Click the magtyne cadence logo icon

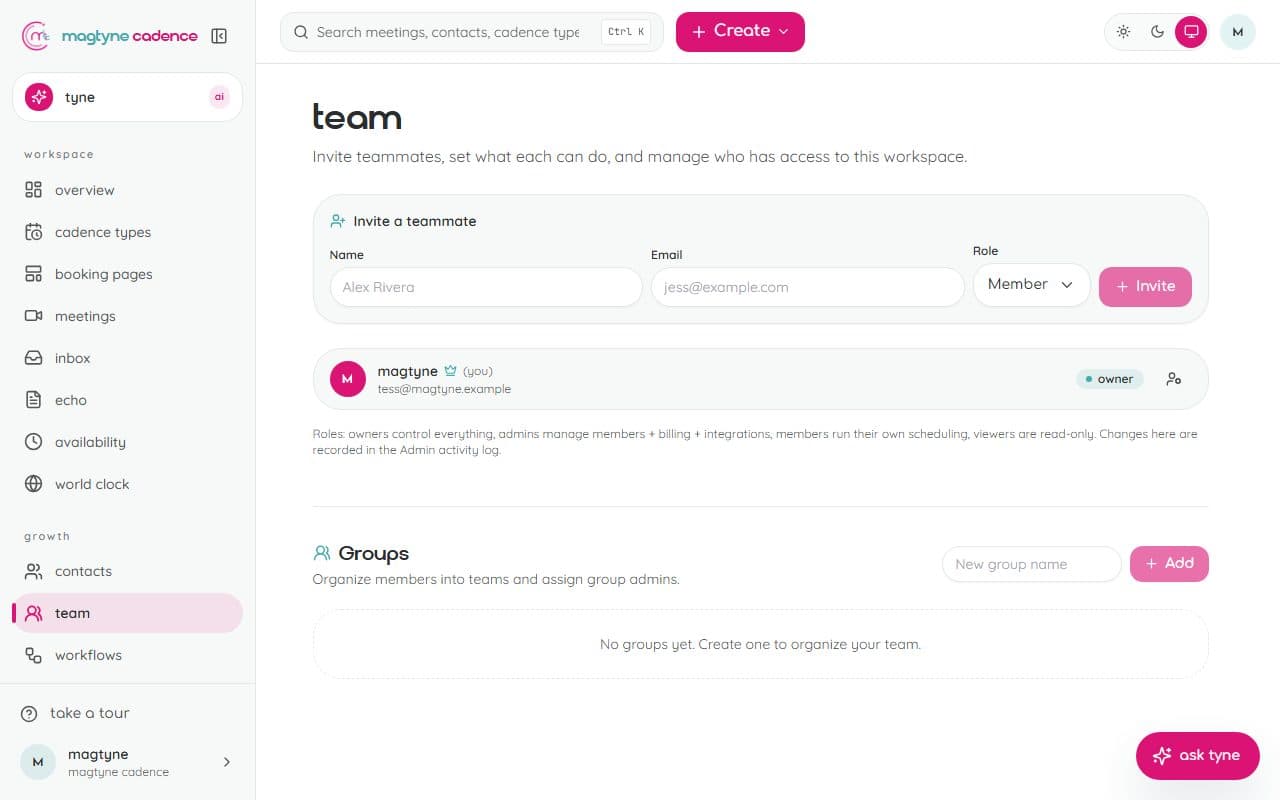coord(36,36)
